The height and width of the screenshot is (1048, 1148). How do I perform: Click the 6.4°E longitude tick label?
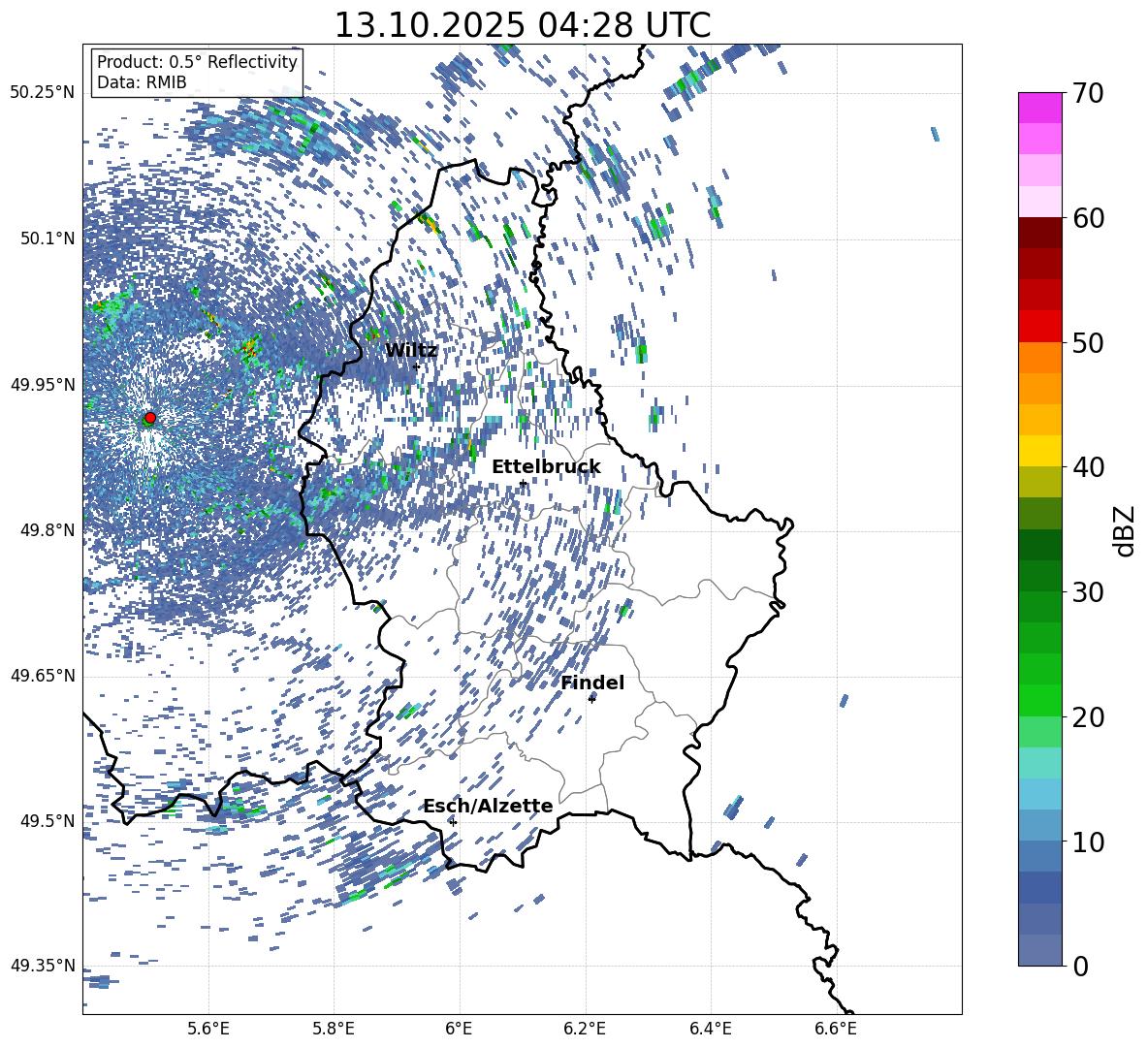[710, 1029]
